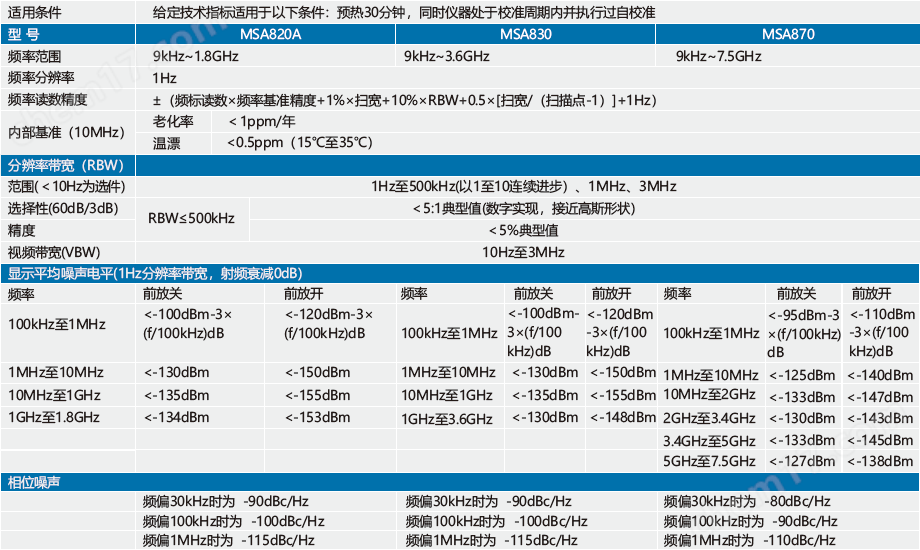Click the 分辨率带宽（RBW）section header
The height and width of the screenshot is (550, 920).
click(x=66, y=166)
